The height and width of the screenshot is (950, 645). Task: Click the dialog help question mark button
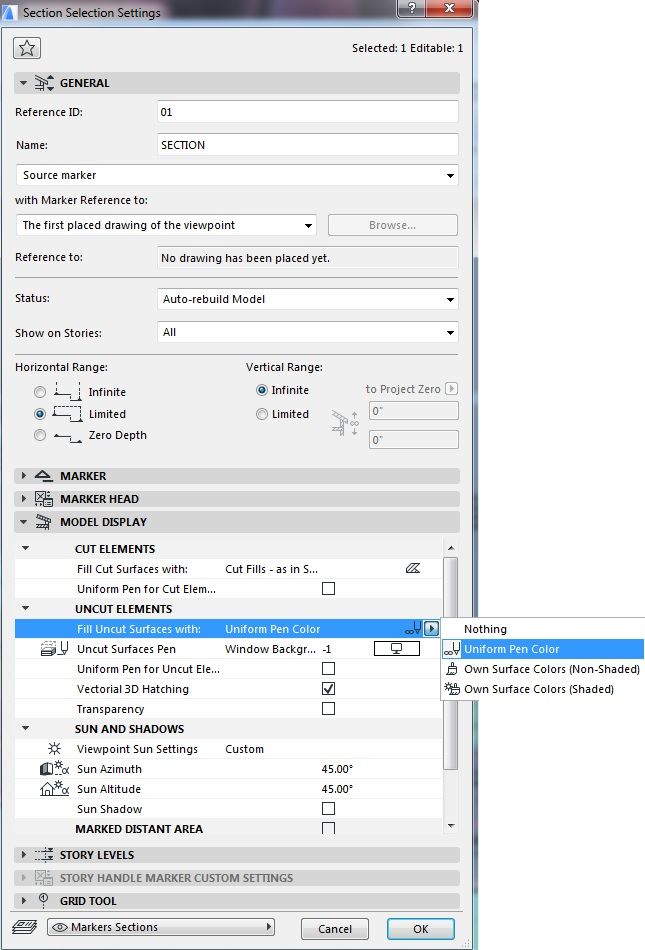[x=412, y=8]
